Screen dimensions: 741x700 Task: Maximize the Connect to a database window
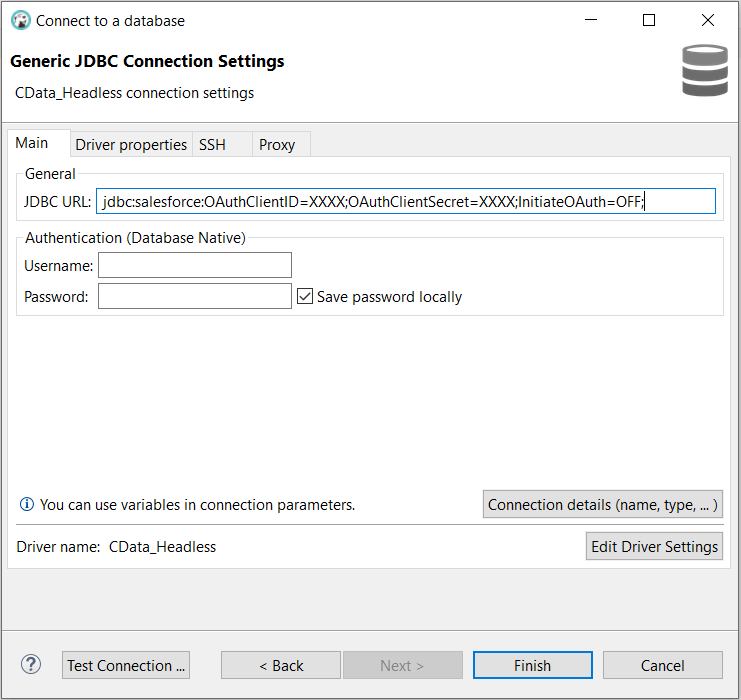[649, 20]
